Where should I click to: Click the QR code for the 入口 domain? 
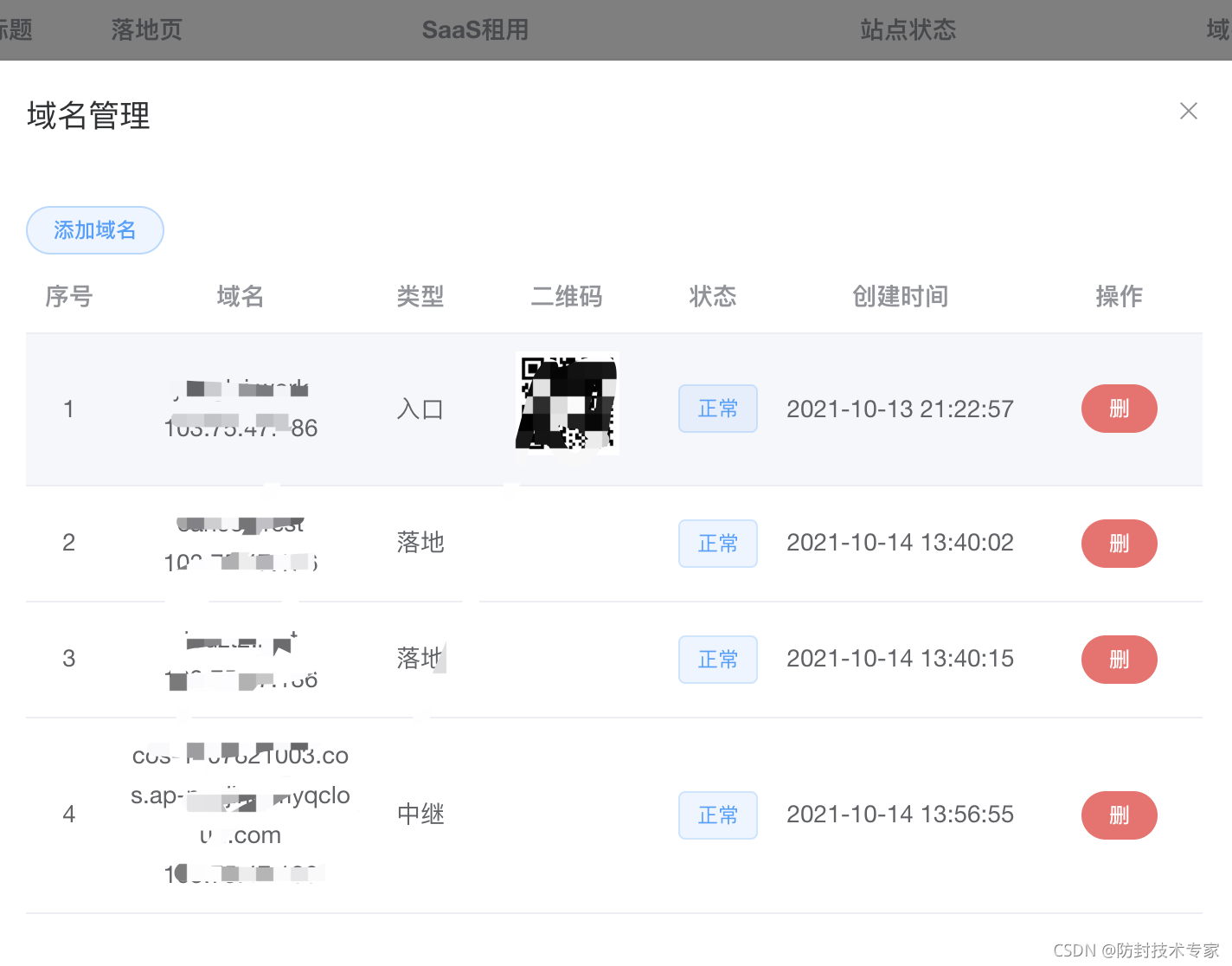coord(567,402)
